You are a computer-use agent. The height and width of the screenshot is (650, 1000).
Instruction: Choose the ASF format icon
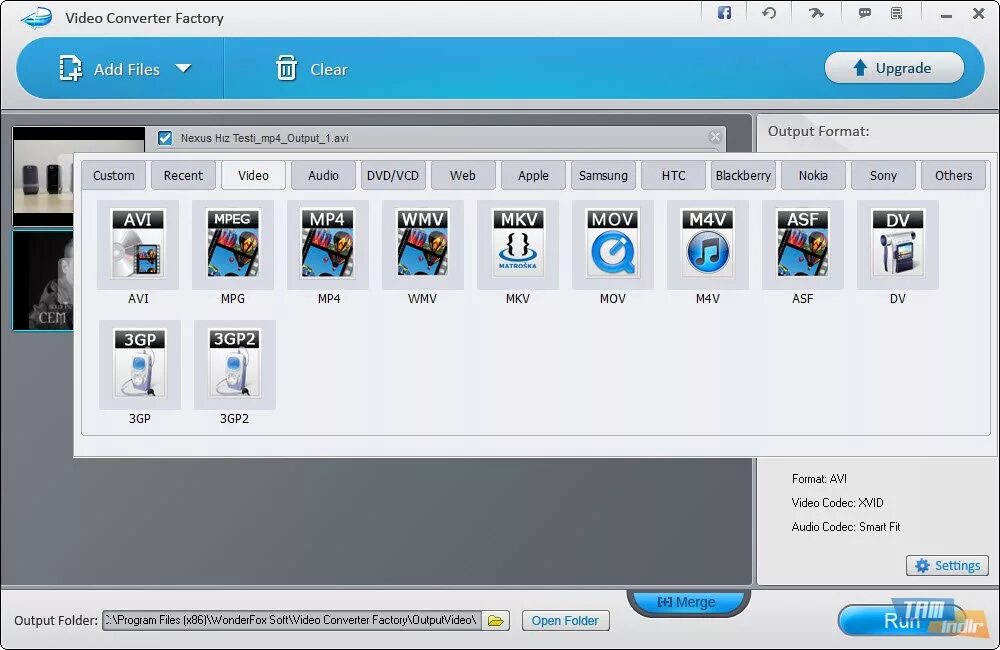[803, 246]
